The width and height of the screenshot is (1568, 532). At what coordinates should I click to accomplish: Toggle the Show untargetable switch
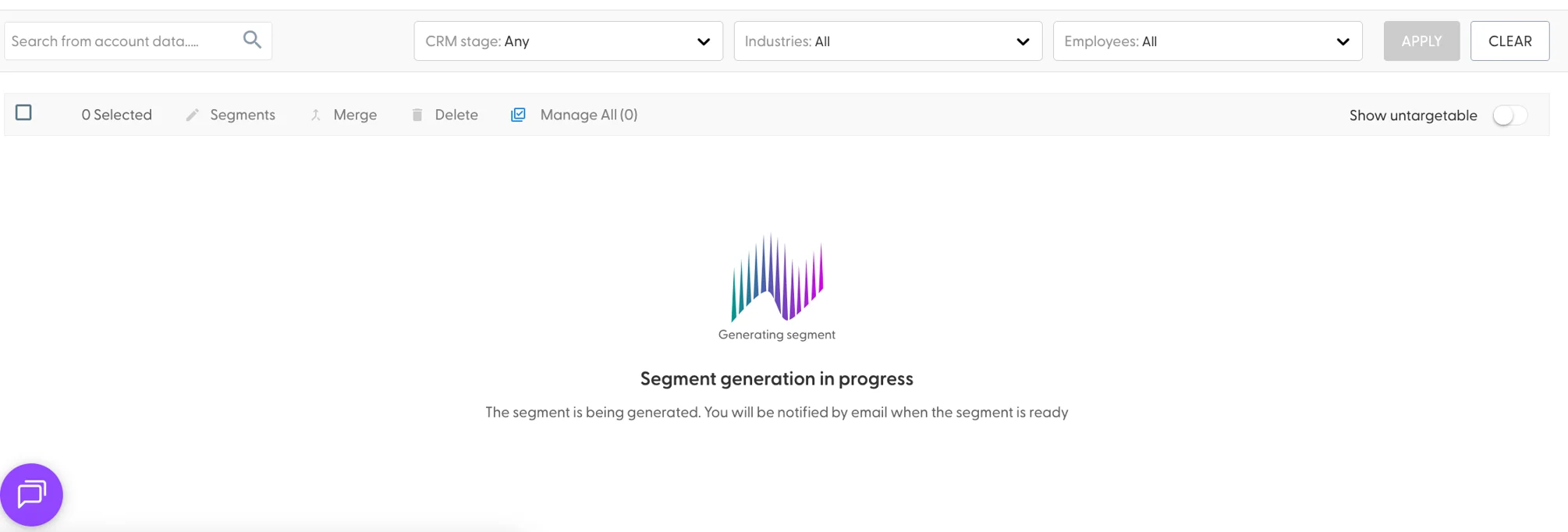(x=1509, y=115)
